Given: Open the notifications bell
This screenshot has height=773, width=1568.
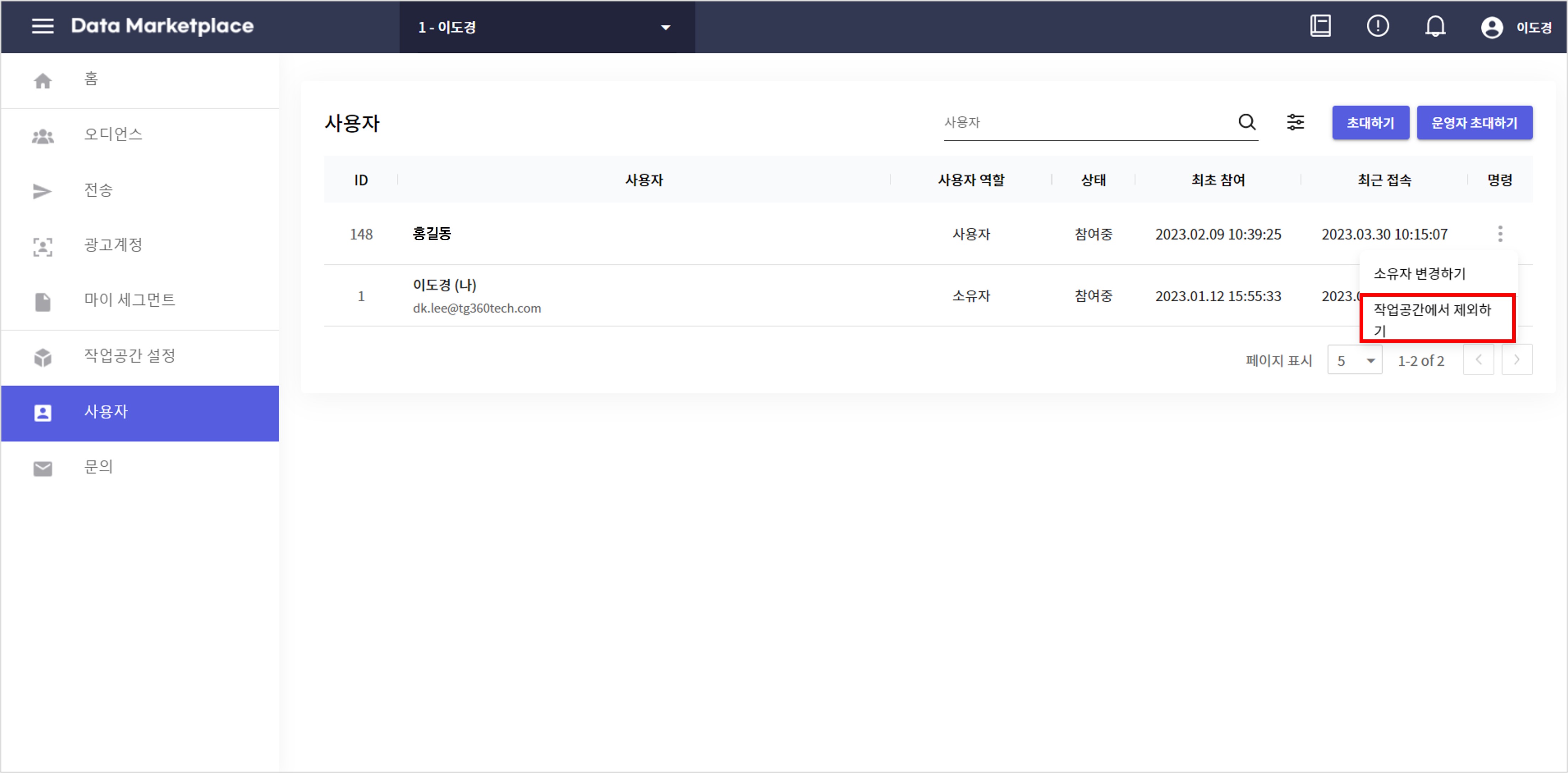Looking at the screenshot, I should (x=1435, y=26).
